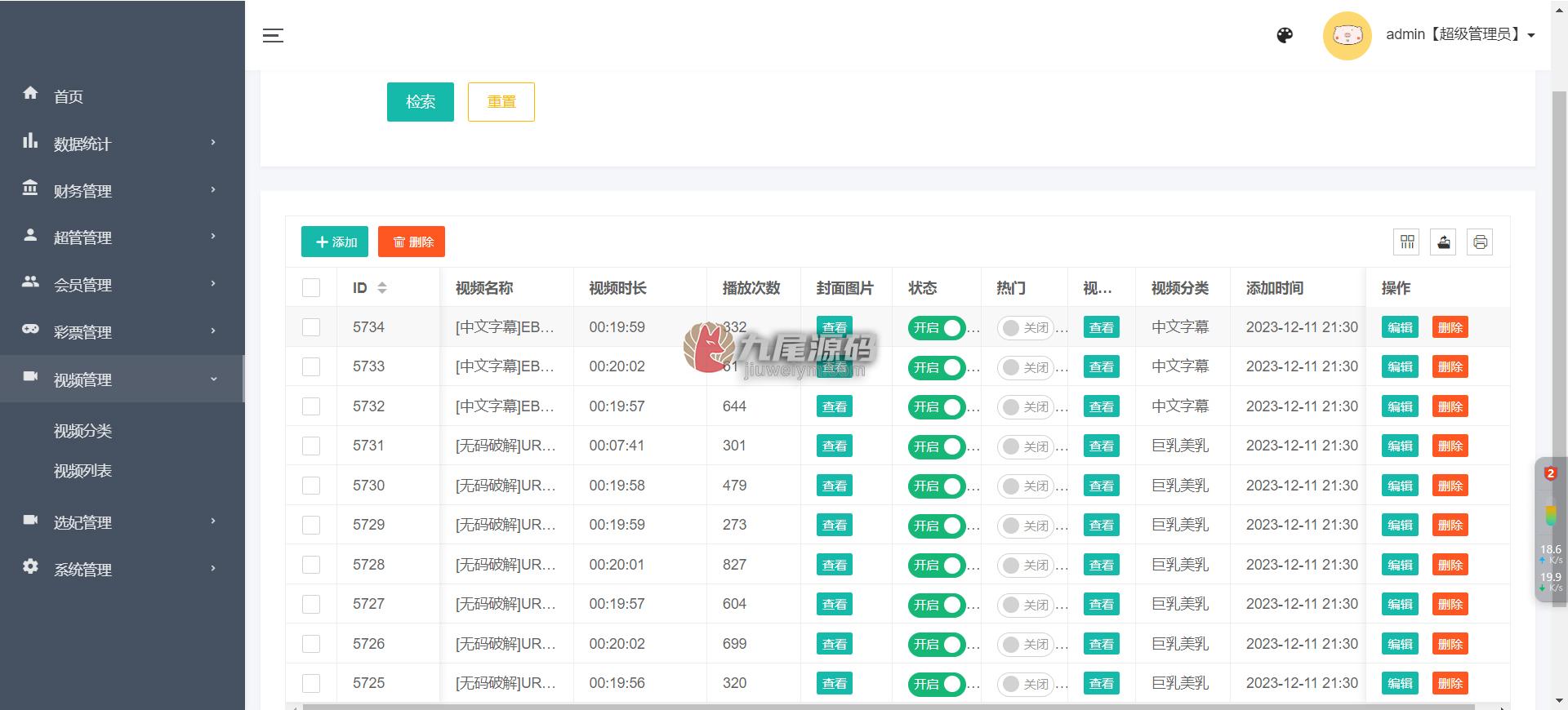Expand the 超管管理 menu chevron
Image resolution: width=1568 pixels, height=710 pixels.
[x=213, y=236]
